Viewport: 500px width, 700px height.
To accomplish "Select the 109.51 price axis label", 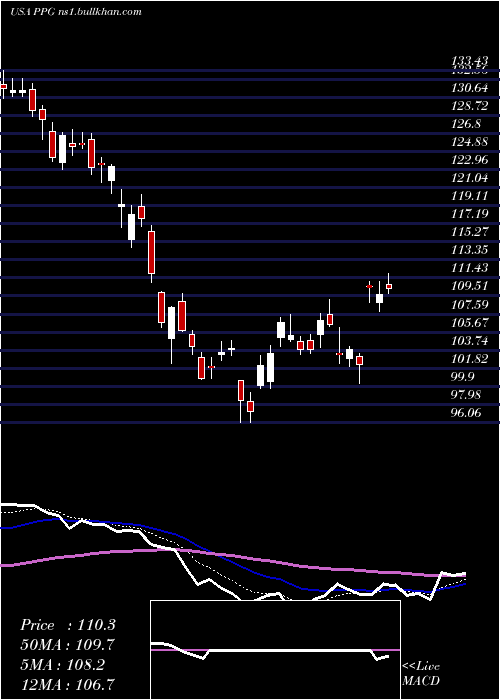I will pos(469,286).
